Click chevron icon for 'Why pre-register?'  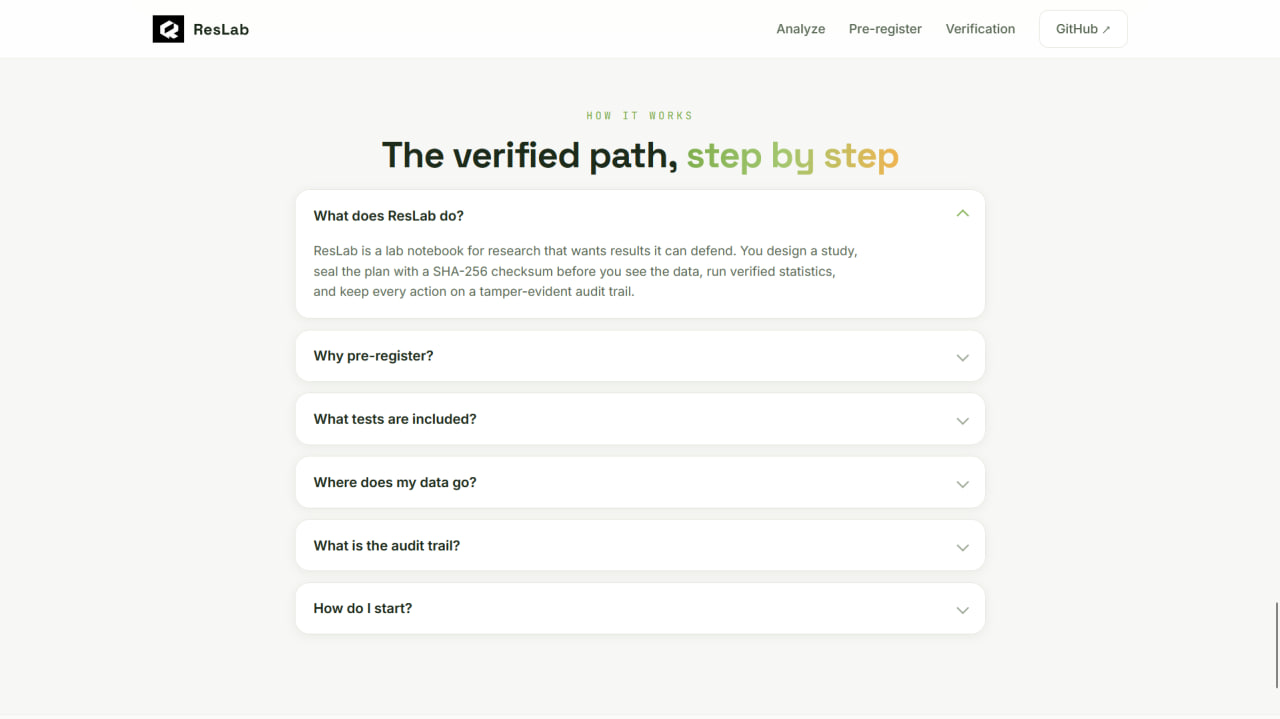(x=962, y=357)
